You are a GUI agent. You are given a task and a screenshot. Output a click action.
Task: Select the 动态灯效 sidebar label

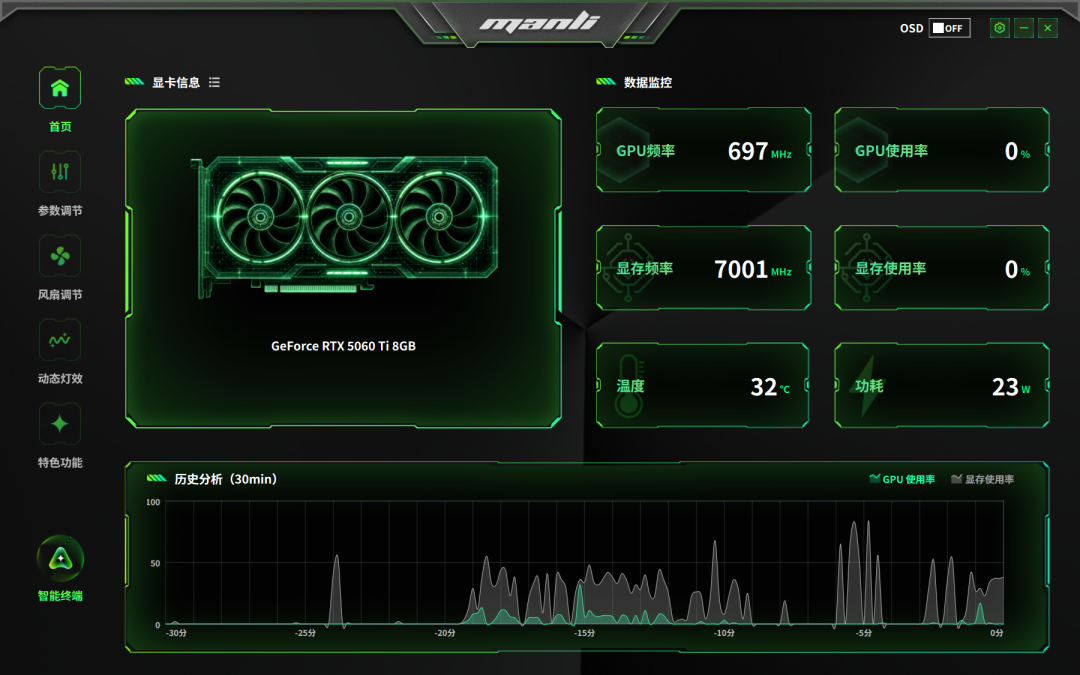coord(60,379)
